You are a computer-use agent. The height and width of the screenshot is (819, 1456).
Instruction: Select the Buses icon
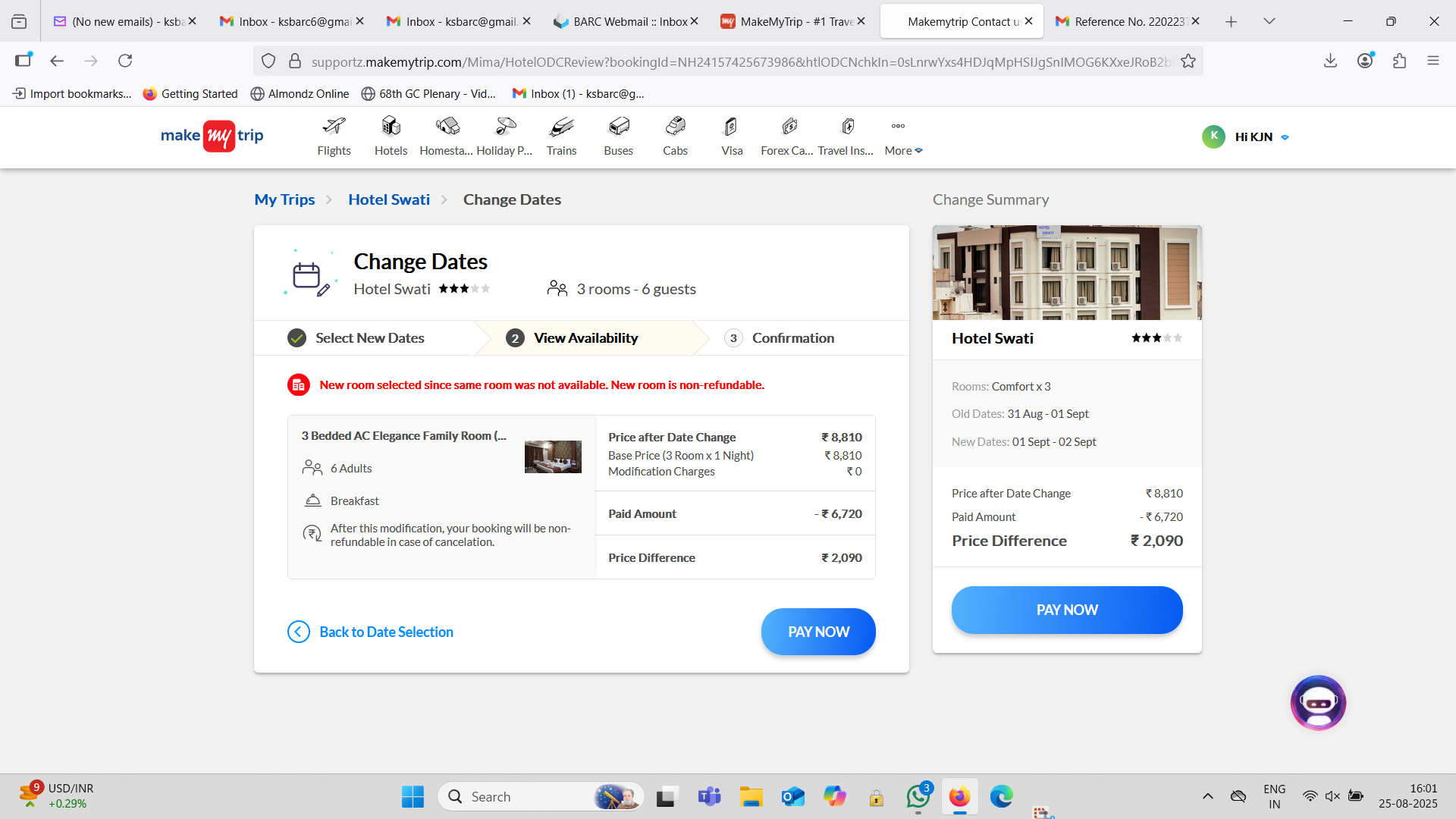click(618, 127)
